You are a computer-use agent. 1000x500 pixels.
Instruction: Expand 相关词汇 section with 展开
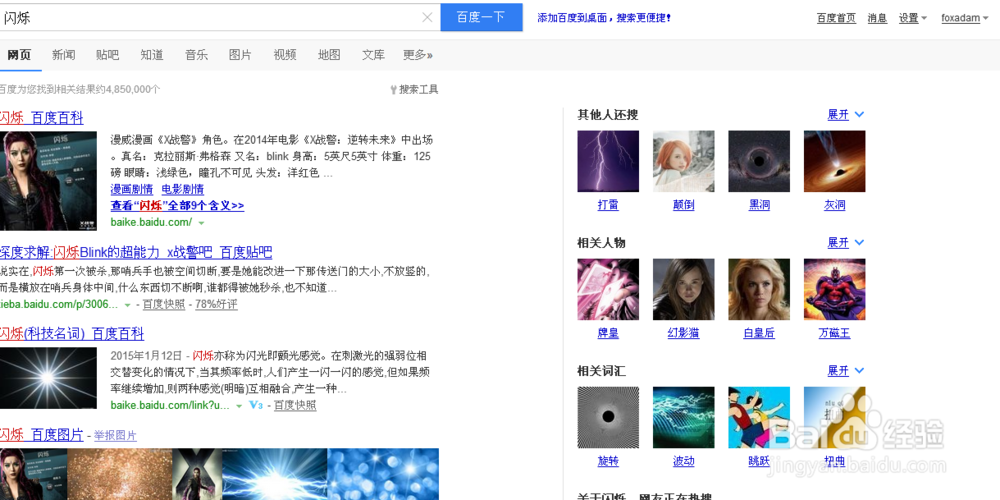coord(846,371)
